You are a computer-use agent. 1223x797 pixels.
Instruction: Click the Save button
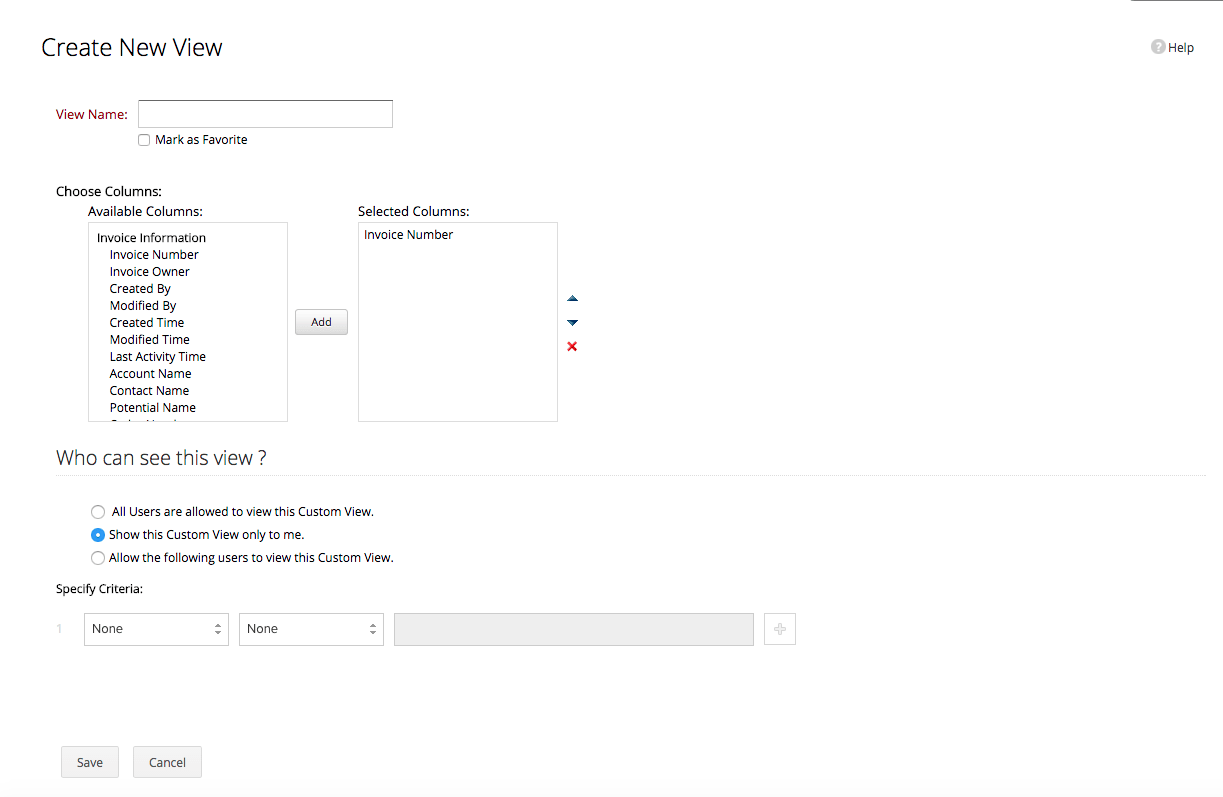coord(90,762)
